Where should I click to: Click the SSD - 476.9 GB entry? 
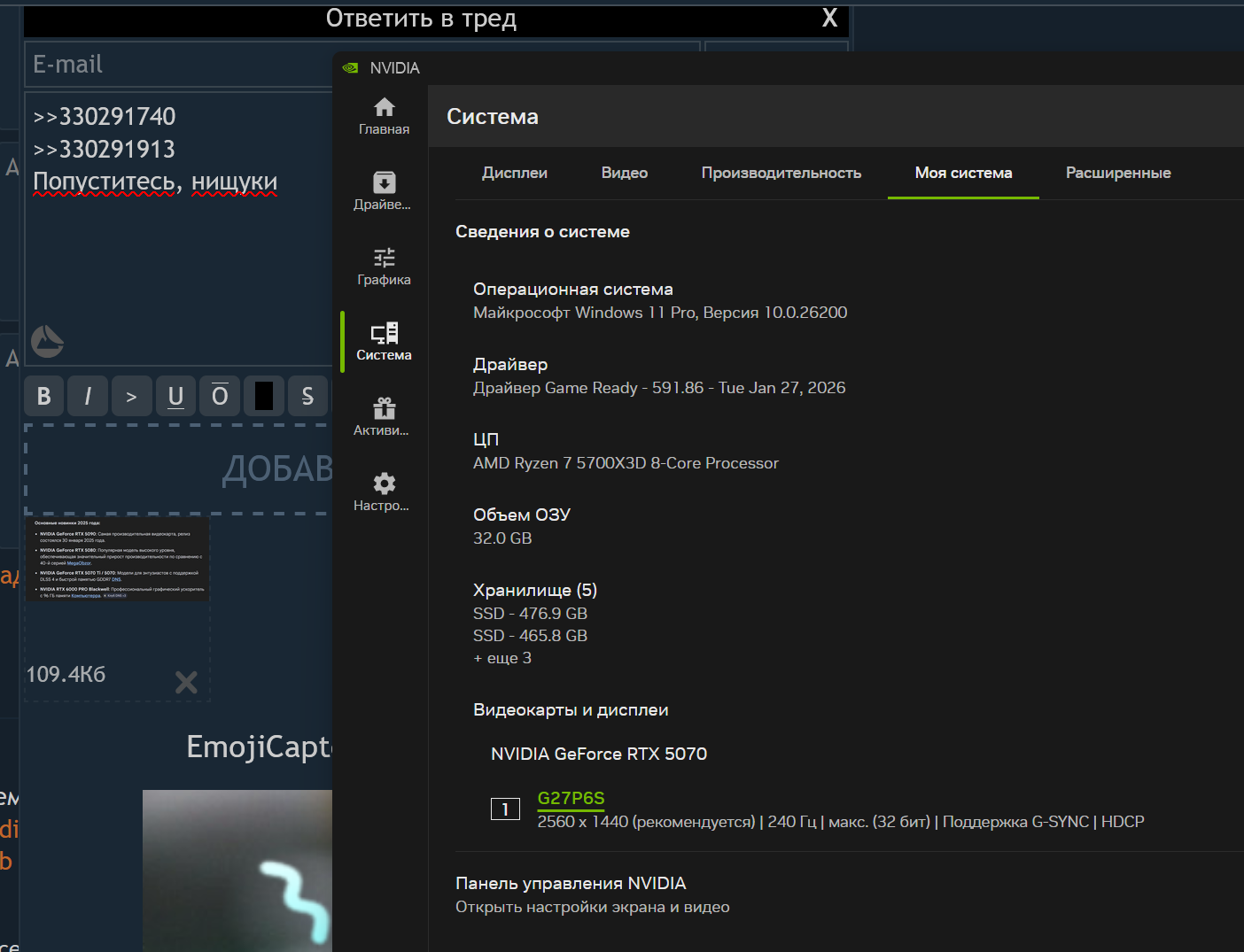pos(530,614)
